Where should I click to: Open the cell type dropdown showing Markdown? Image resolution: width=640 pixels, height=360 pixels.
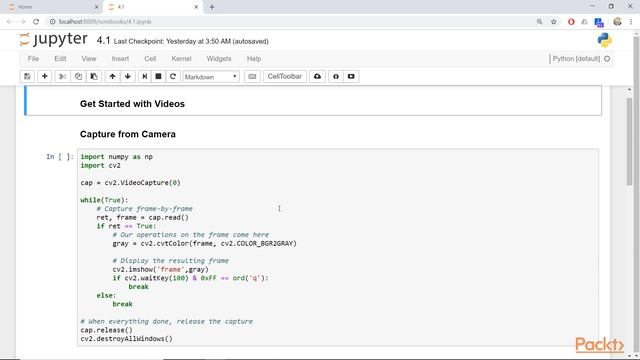click(x=211, y=76)
